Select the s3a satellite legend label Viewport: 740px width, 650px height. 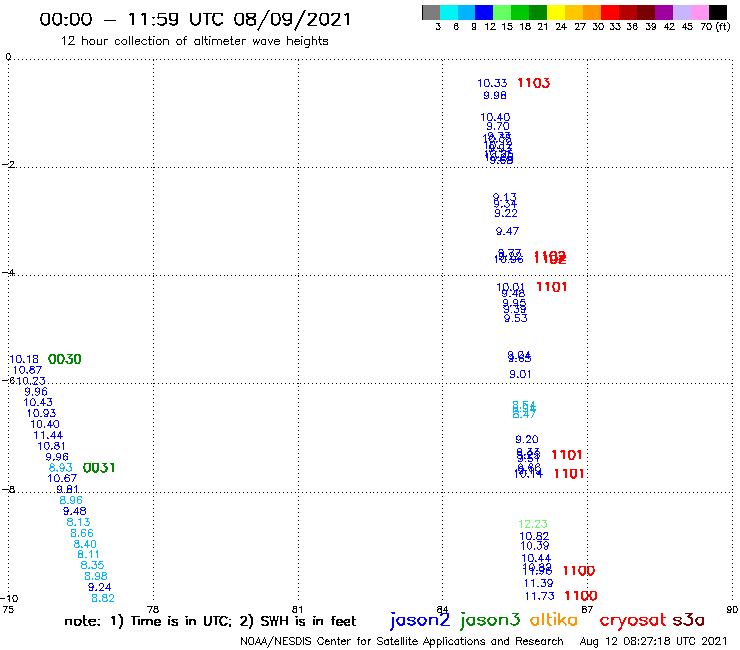689,620
